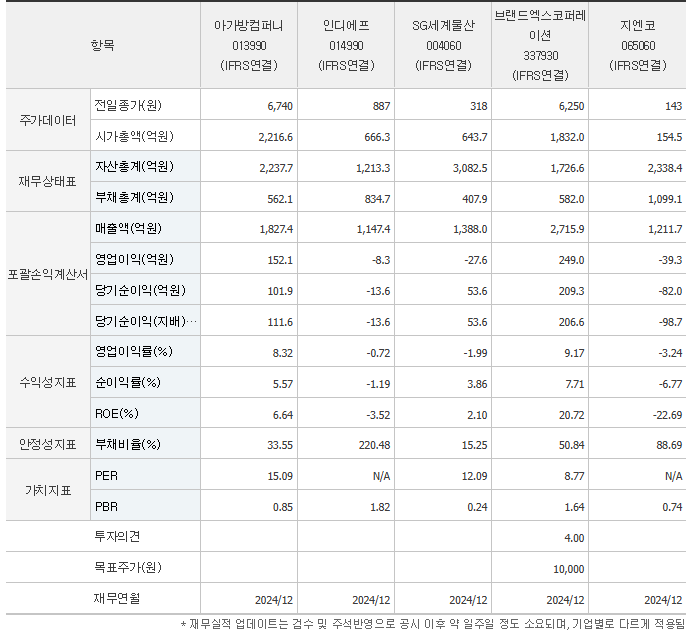Click the 투자의견 row label
The image size is (695, 632).
tap(117, 537)
